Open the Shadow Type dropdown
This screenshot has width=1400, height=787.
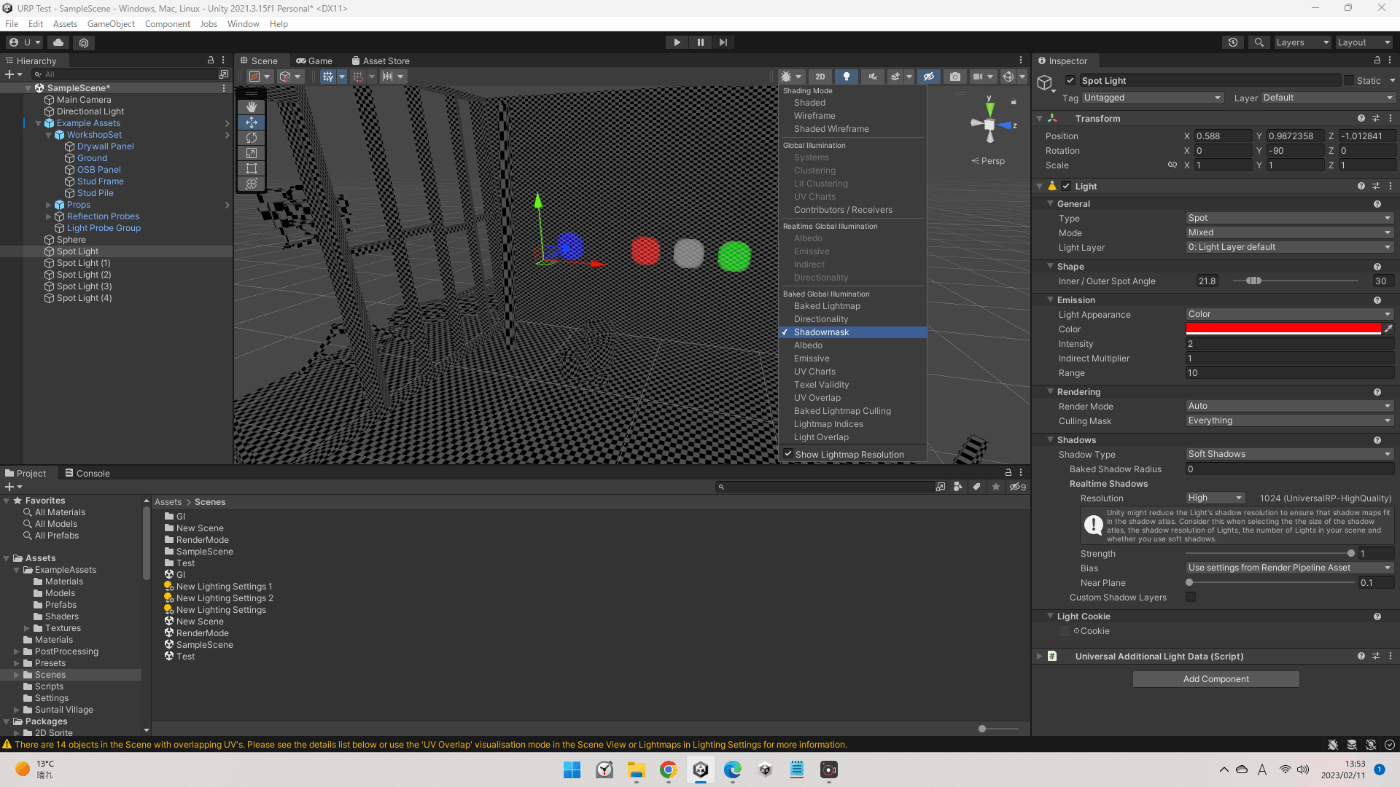point(1289,454)
